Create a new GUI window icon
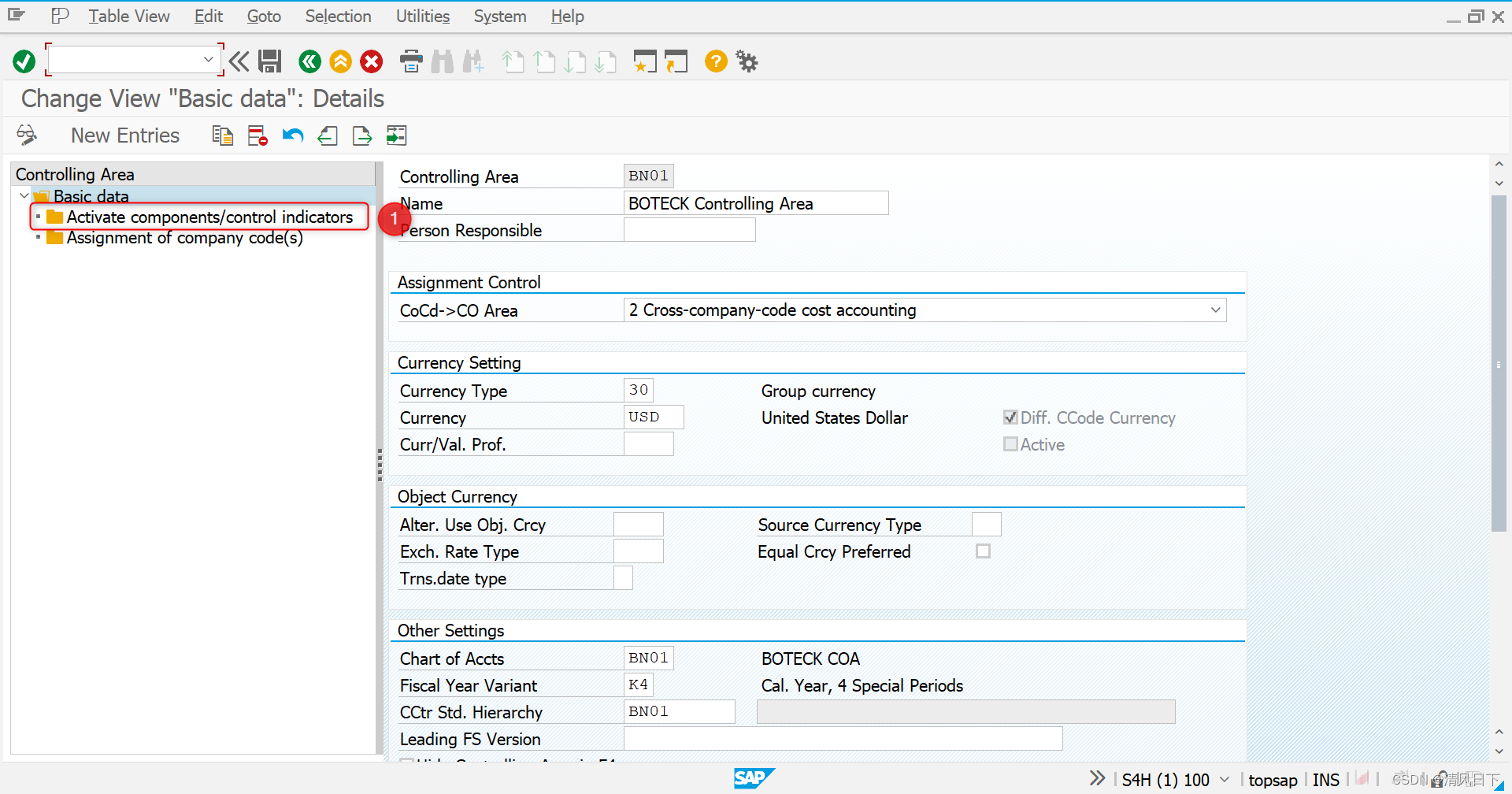Screen dimensions: 1512x794 645,61
